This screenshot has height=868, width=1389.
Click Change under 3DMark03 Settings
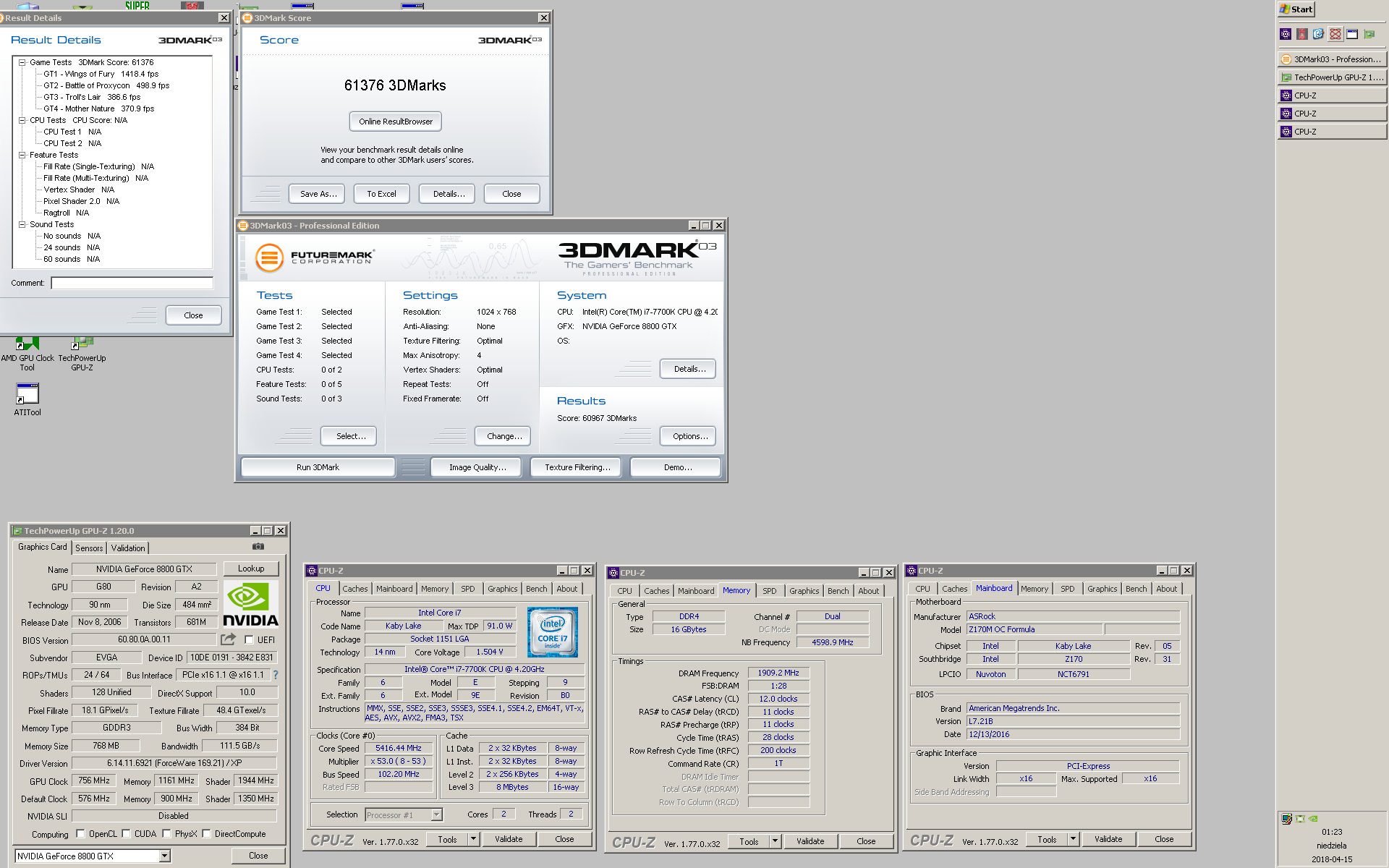coord(504,436)
